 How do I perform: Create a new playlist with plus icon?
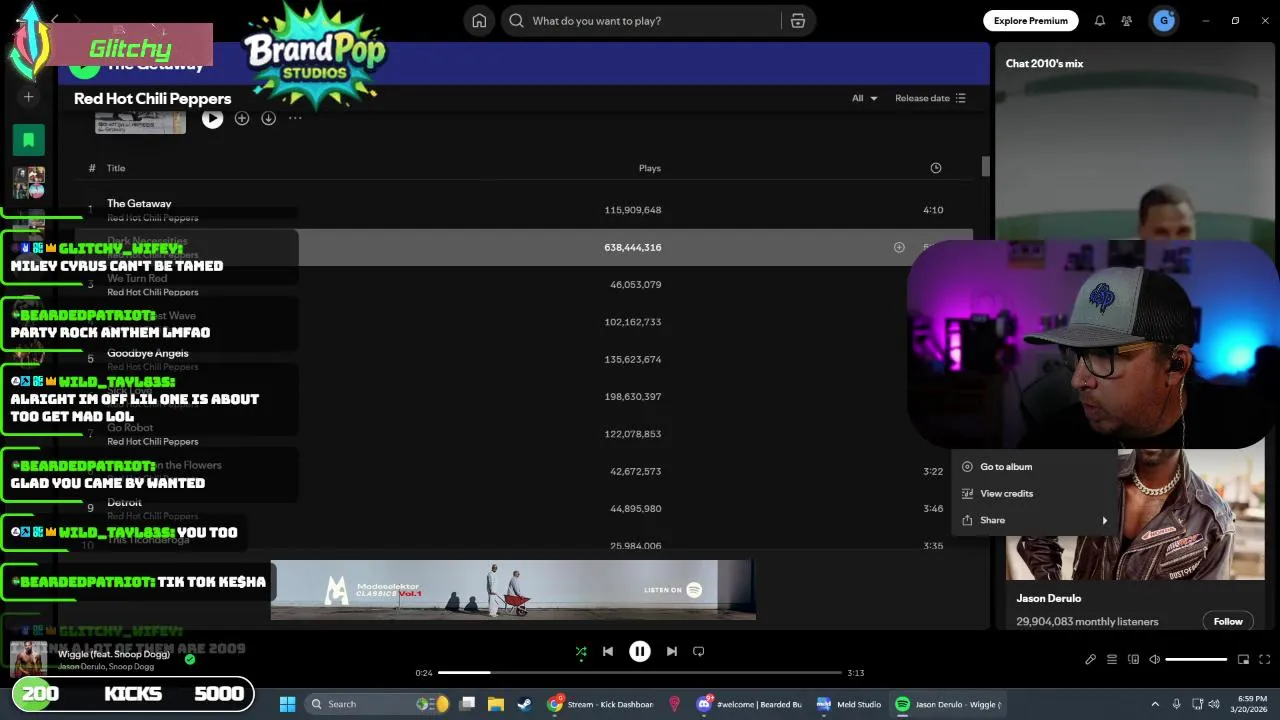coord(29,97)
